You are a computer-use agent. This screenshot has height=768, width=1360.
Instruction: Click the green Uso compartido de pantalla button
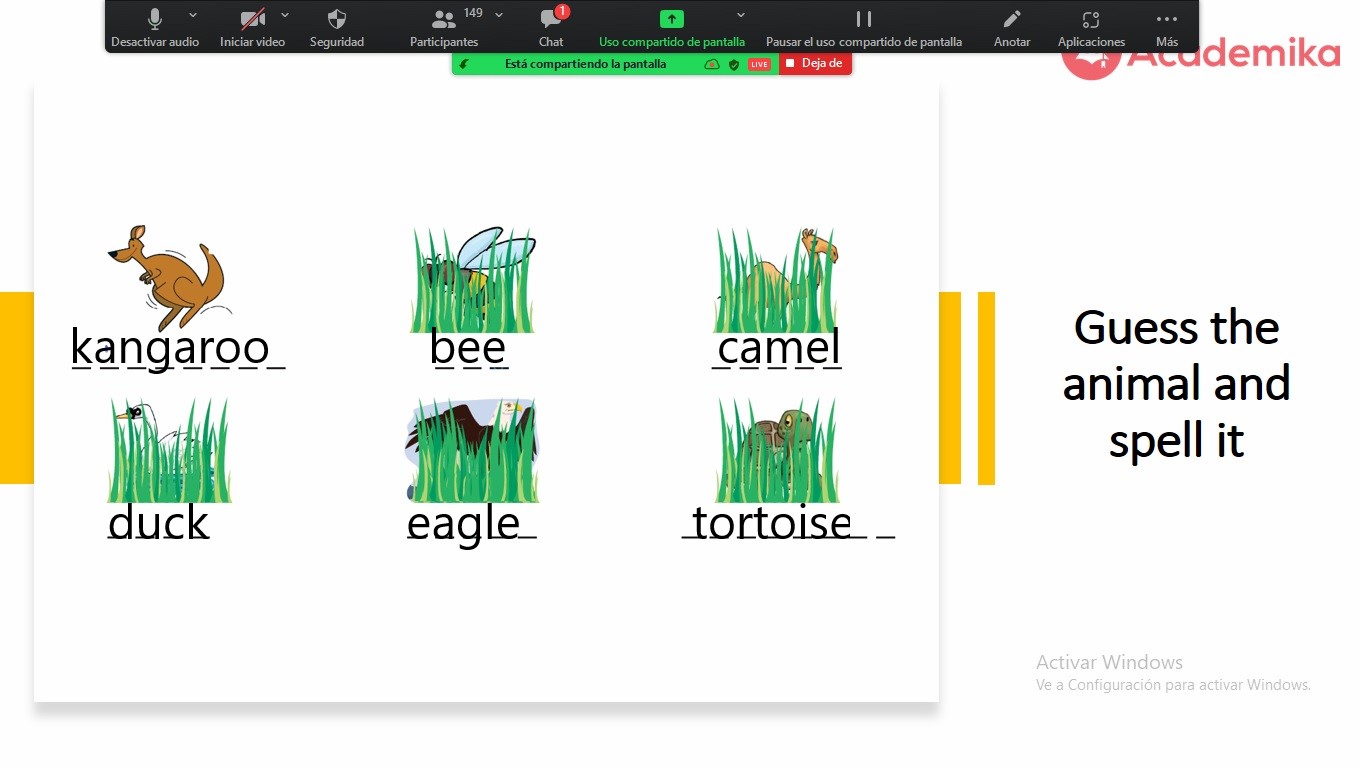click(x=672, y=27)
